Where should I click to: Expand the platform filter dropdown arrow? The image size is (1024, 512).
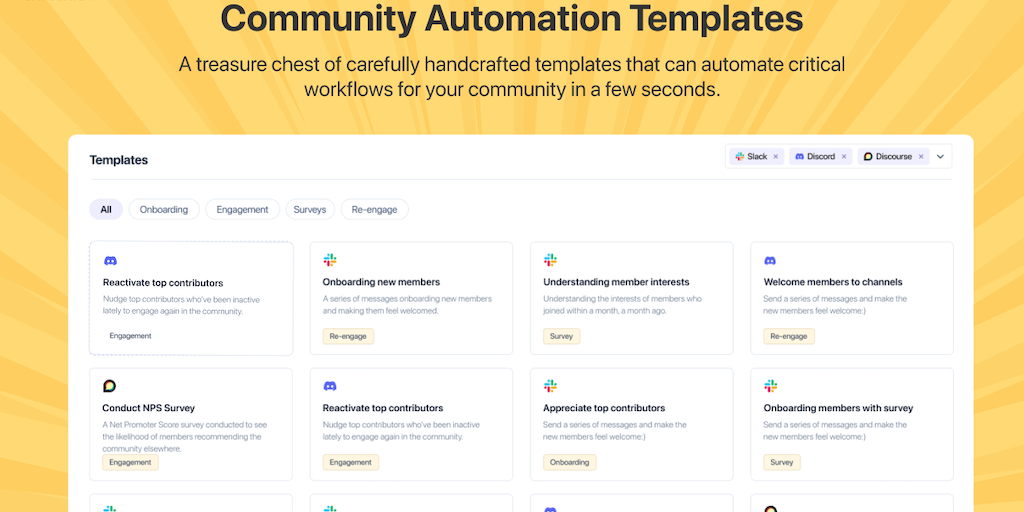pyautogui.click(x=940, y=157)
